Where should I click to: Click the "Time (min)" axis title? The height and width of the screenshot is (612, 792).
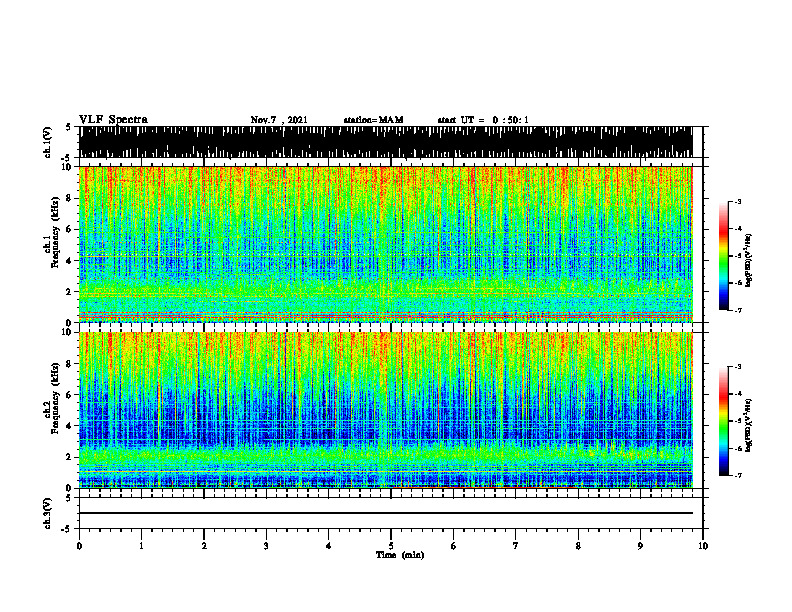[x=400, y=555]
